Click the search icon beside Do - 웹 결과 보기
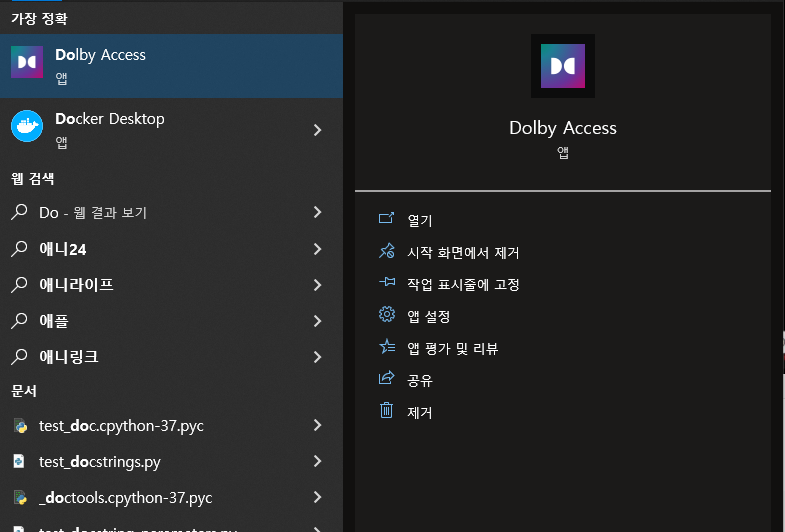Viewport: 785px width, 532px height. tap(19, 212)
